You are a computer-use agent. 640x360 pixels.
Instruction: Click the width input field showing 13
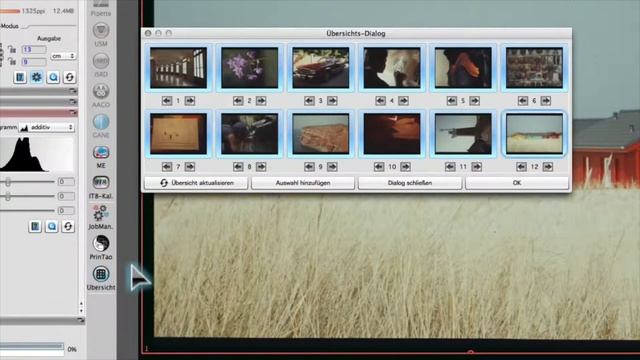click(x=34, y=50)
